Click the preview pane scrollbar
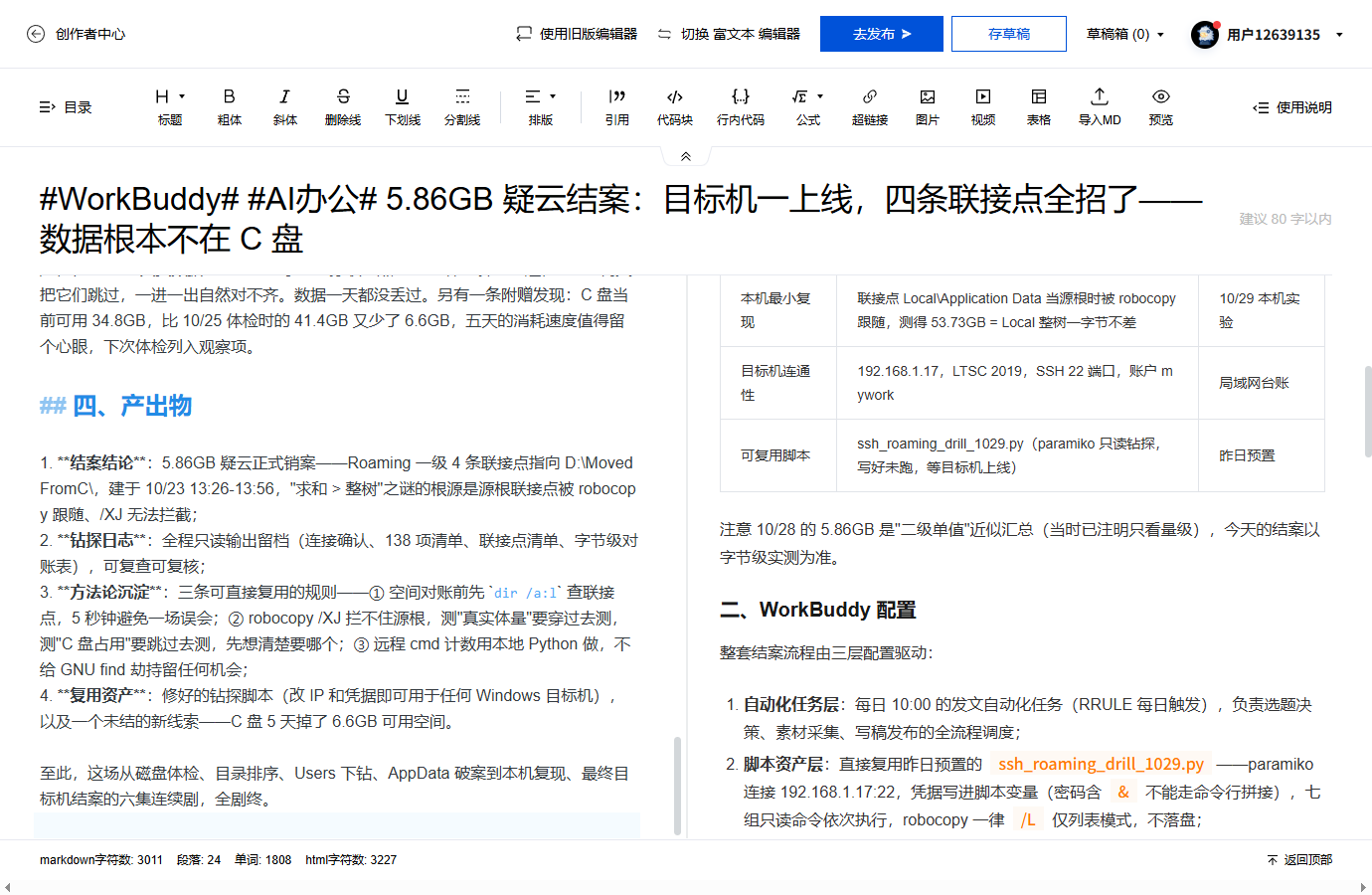The image size is (1372, 895). point(1368,411)
